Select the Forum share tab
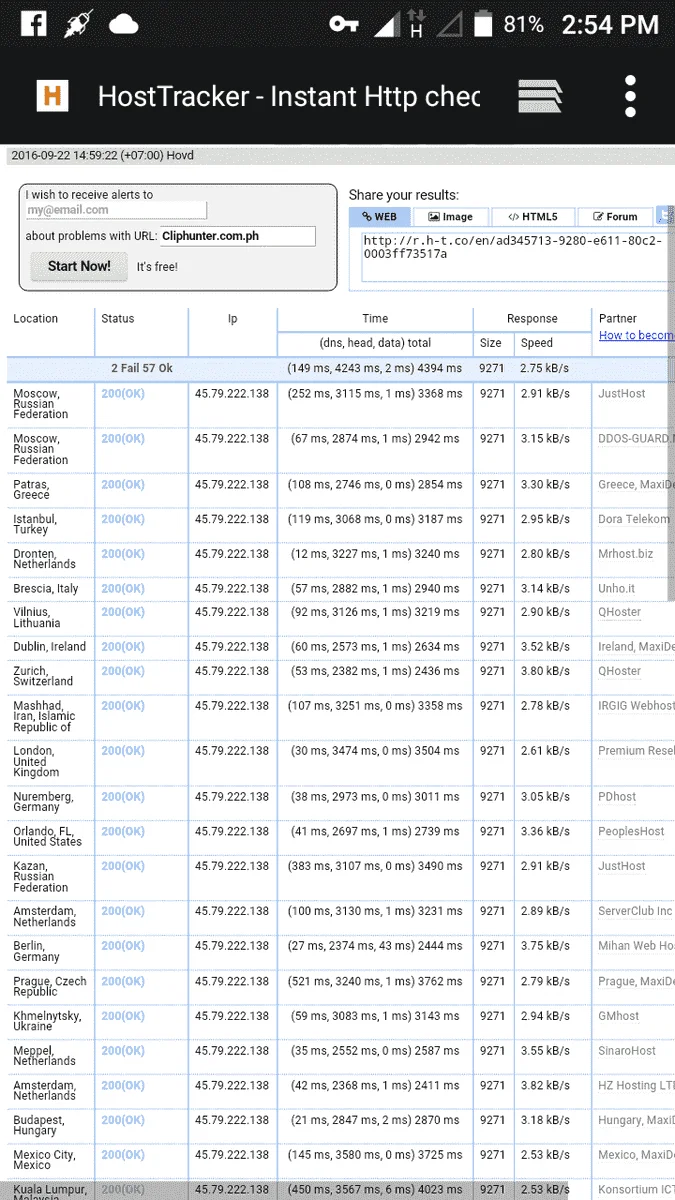Viewport: 675px width, 1200px height. point(615,217)
